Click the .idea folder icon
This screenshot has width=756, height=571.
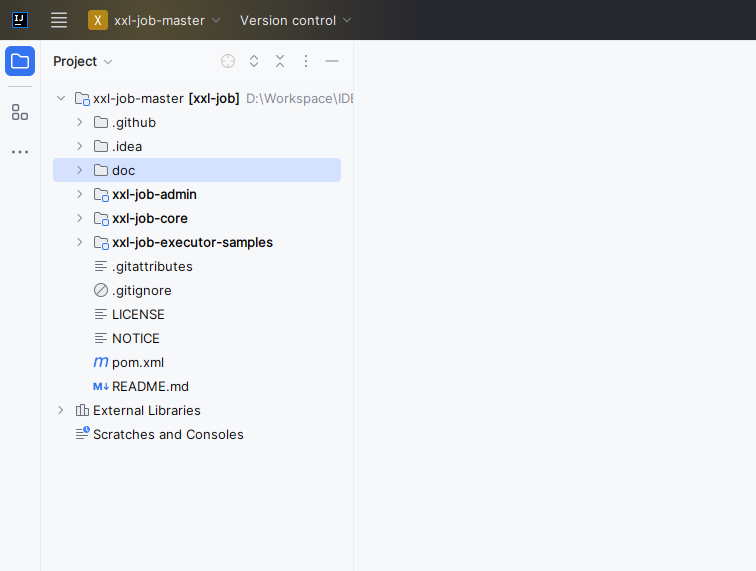click(101, 146)
